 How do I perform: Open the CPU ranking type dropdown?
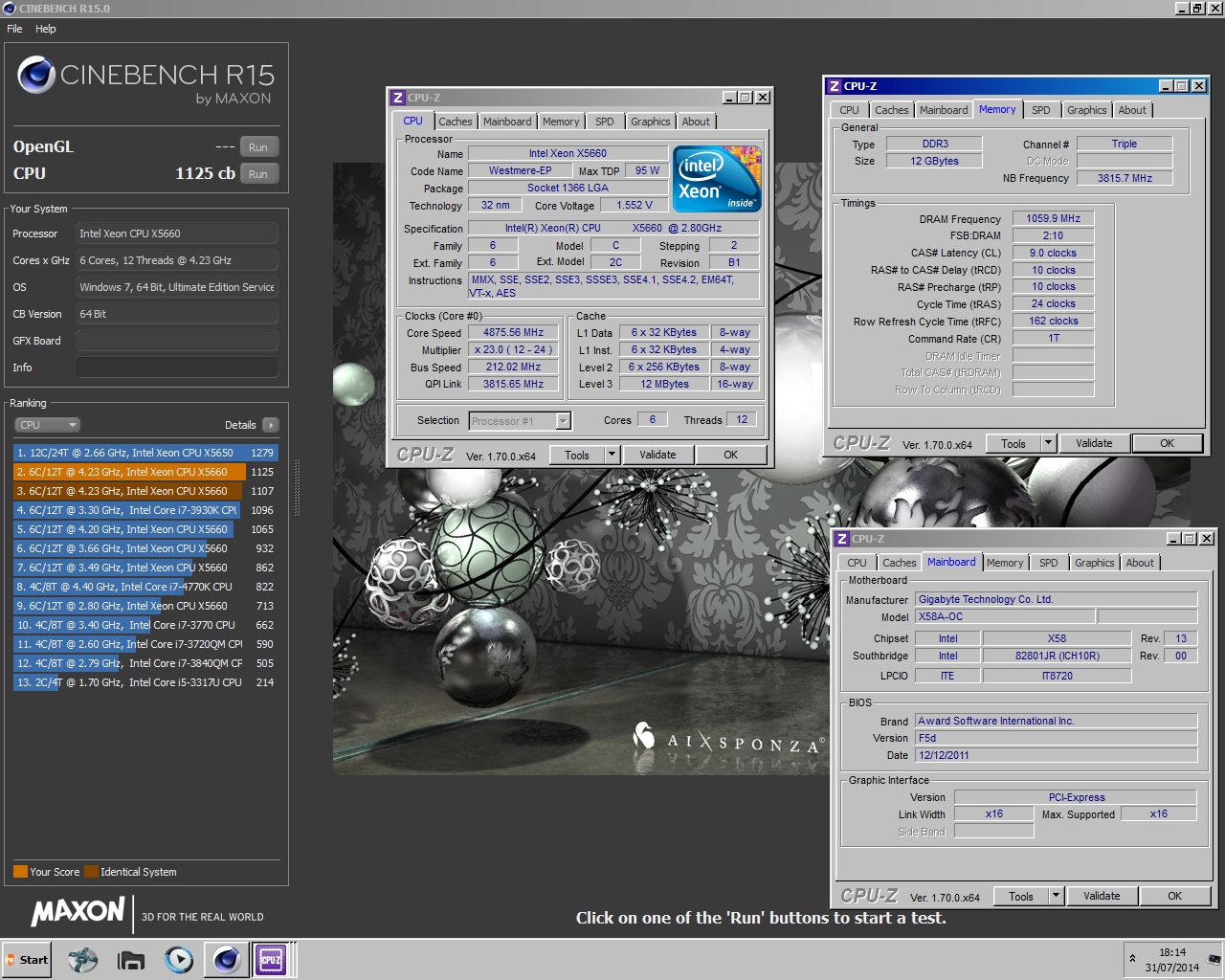pos(46,425)
